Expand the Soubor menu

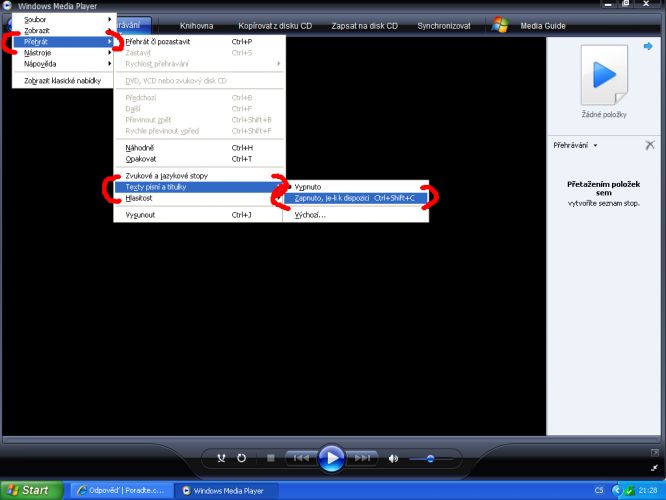point(63,20)
